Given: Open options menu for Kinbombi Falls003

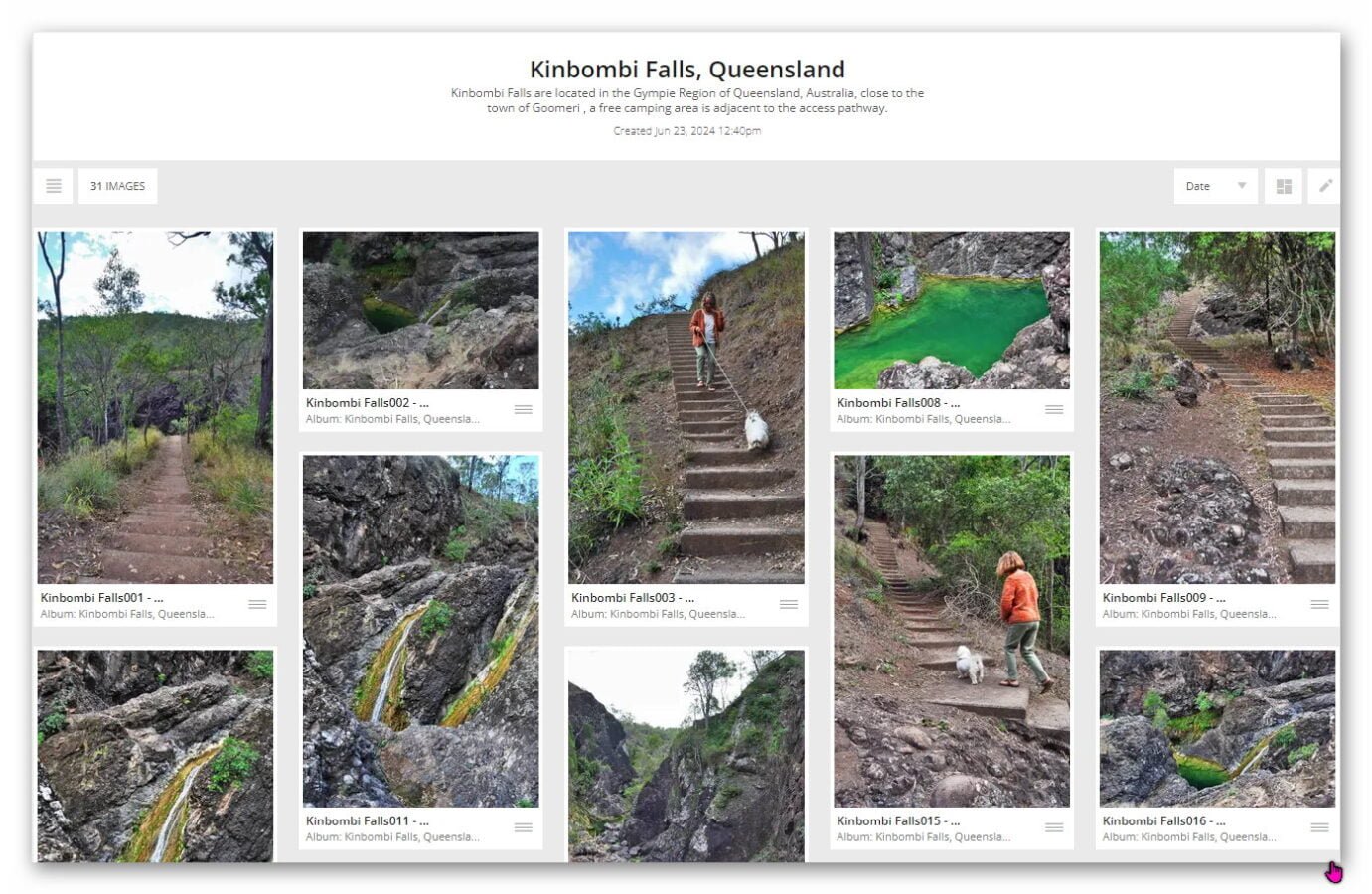Looking at the screenshot, I should (789, 605).
